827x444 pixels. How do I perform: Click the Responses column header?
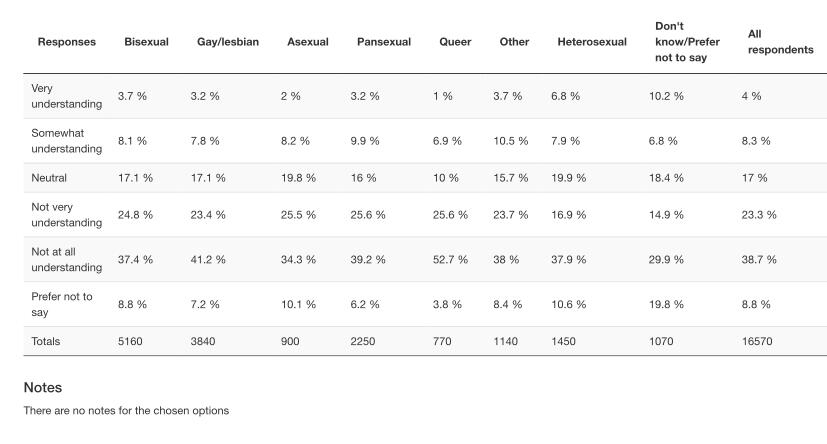coord(67,42)
